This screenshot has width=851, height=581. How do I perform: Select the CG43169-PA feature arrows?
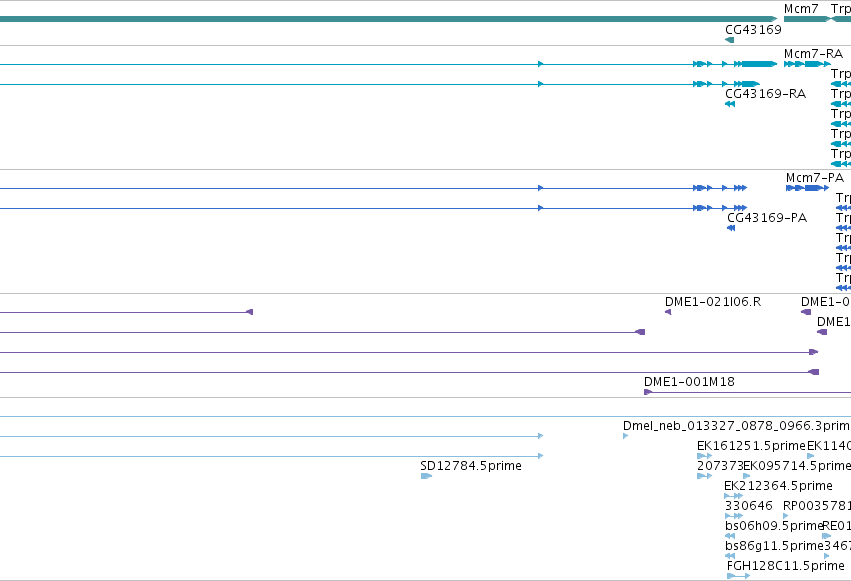[x=731, y=228]
